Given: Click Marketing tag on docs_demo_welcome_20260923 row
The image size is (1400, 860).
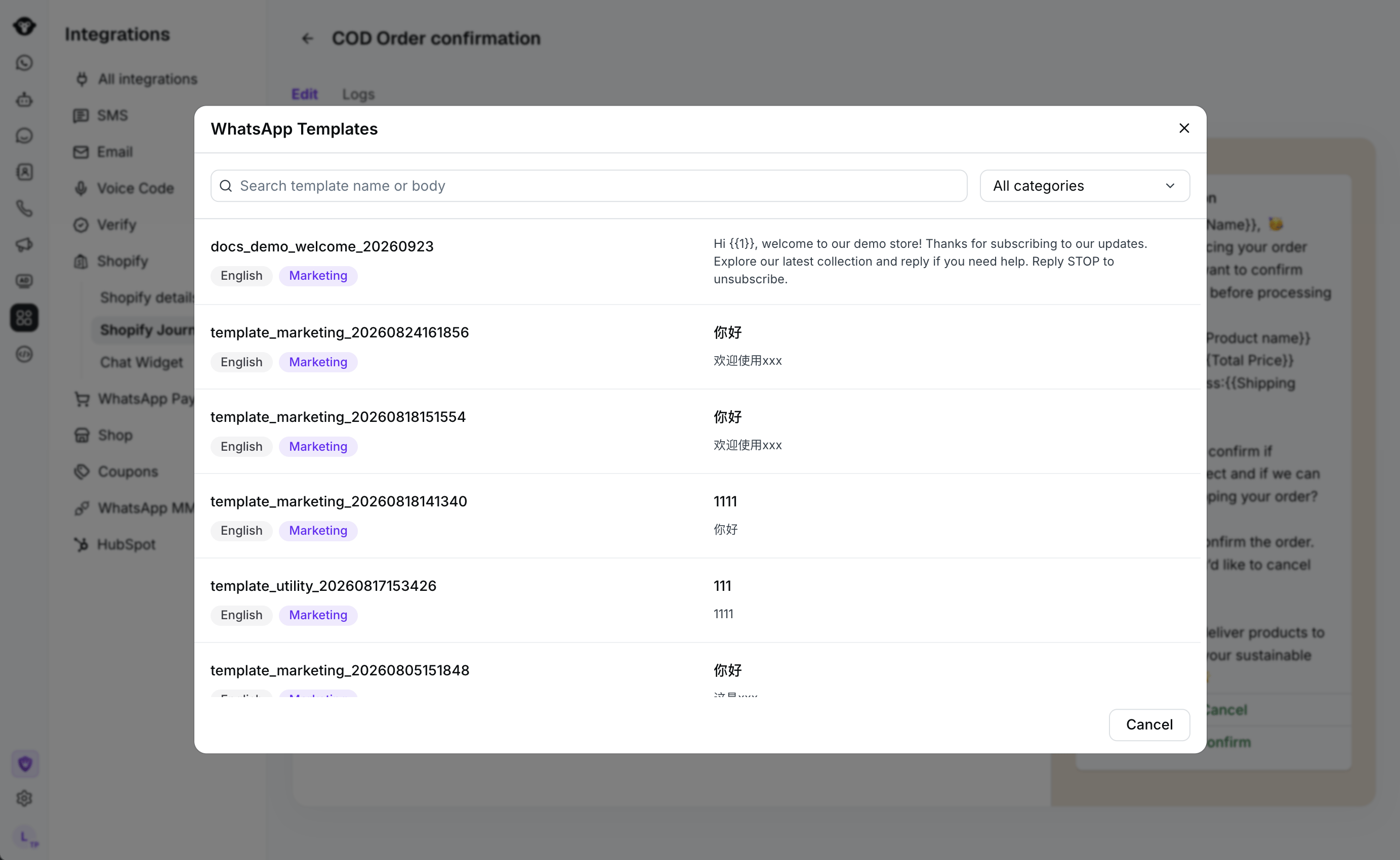Looking at the screenshot, I should point(318,276).
